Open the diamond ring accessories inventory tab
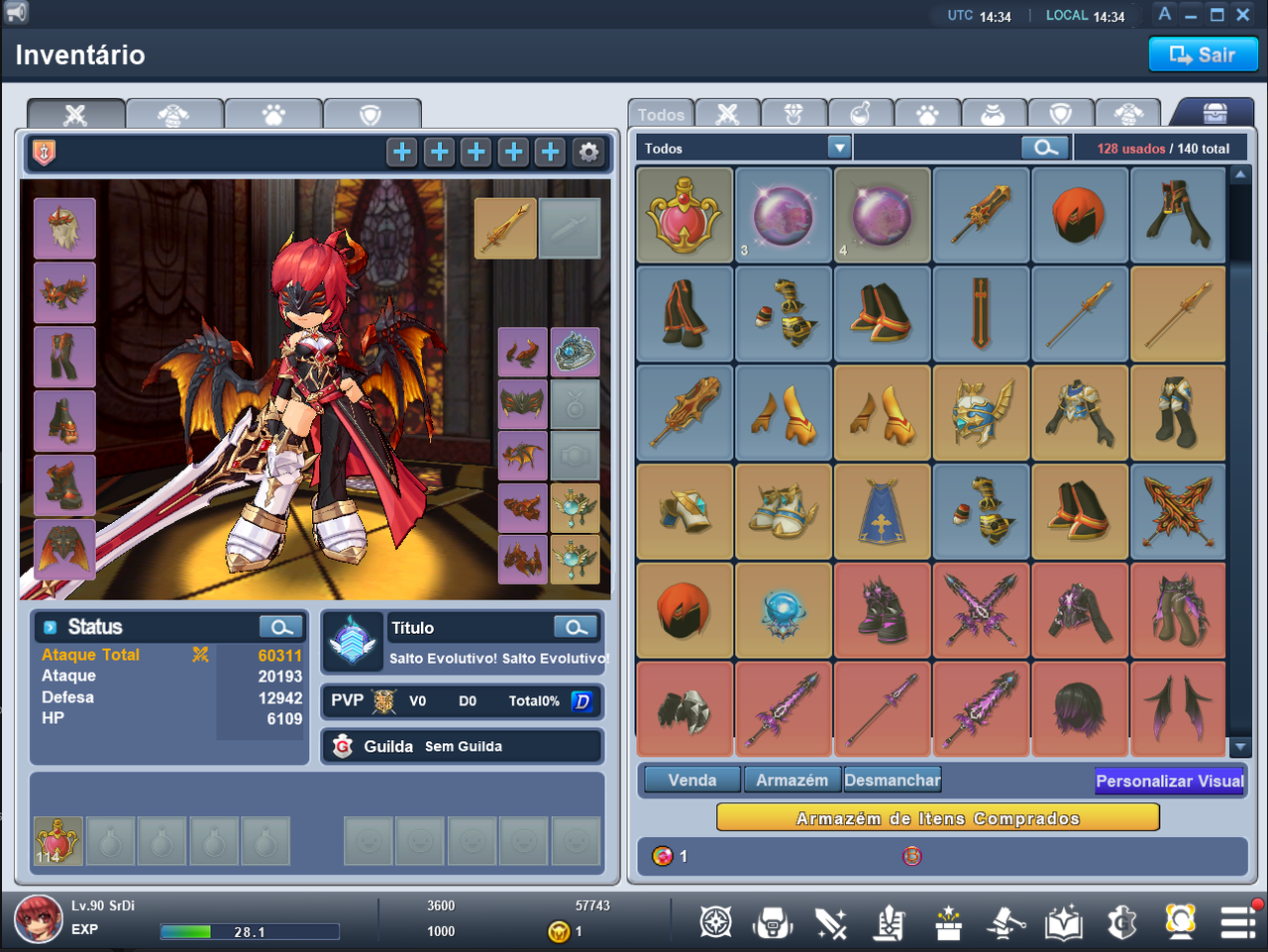The height and width of the screenshot is (952, 1268). [793, 114]
